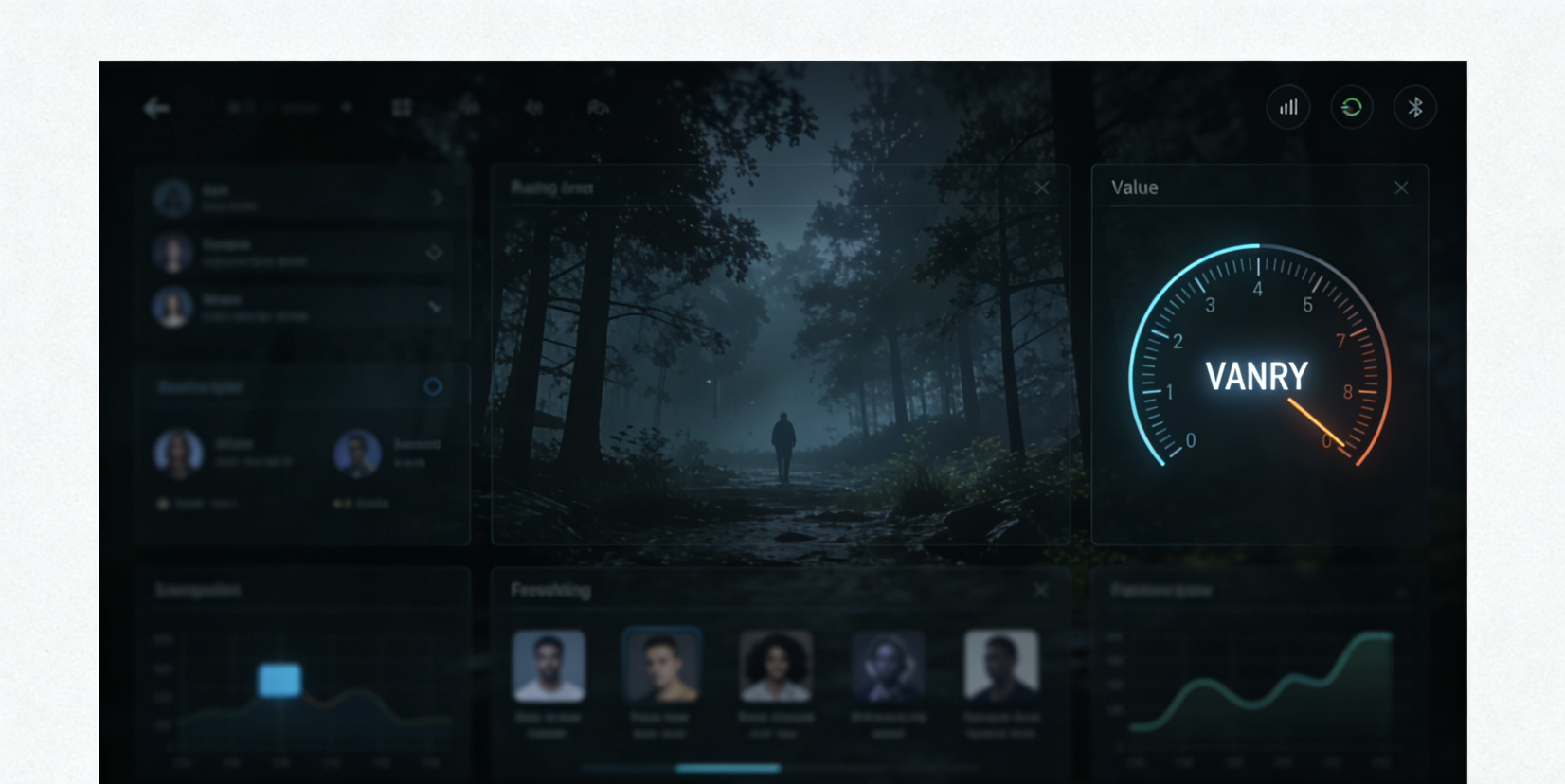Choose the curly-haired woman portrait thumbnail

click(775, 666)
